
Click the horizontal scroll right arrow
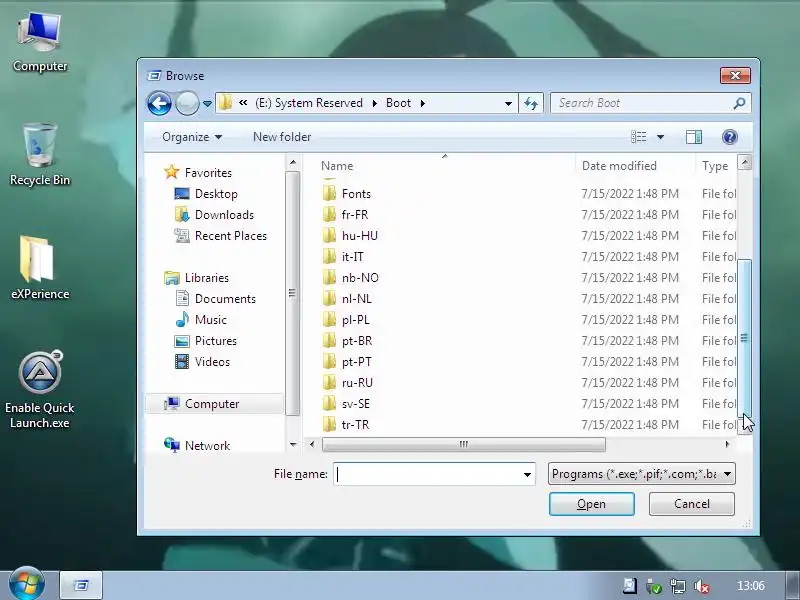click(727, 444)
